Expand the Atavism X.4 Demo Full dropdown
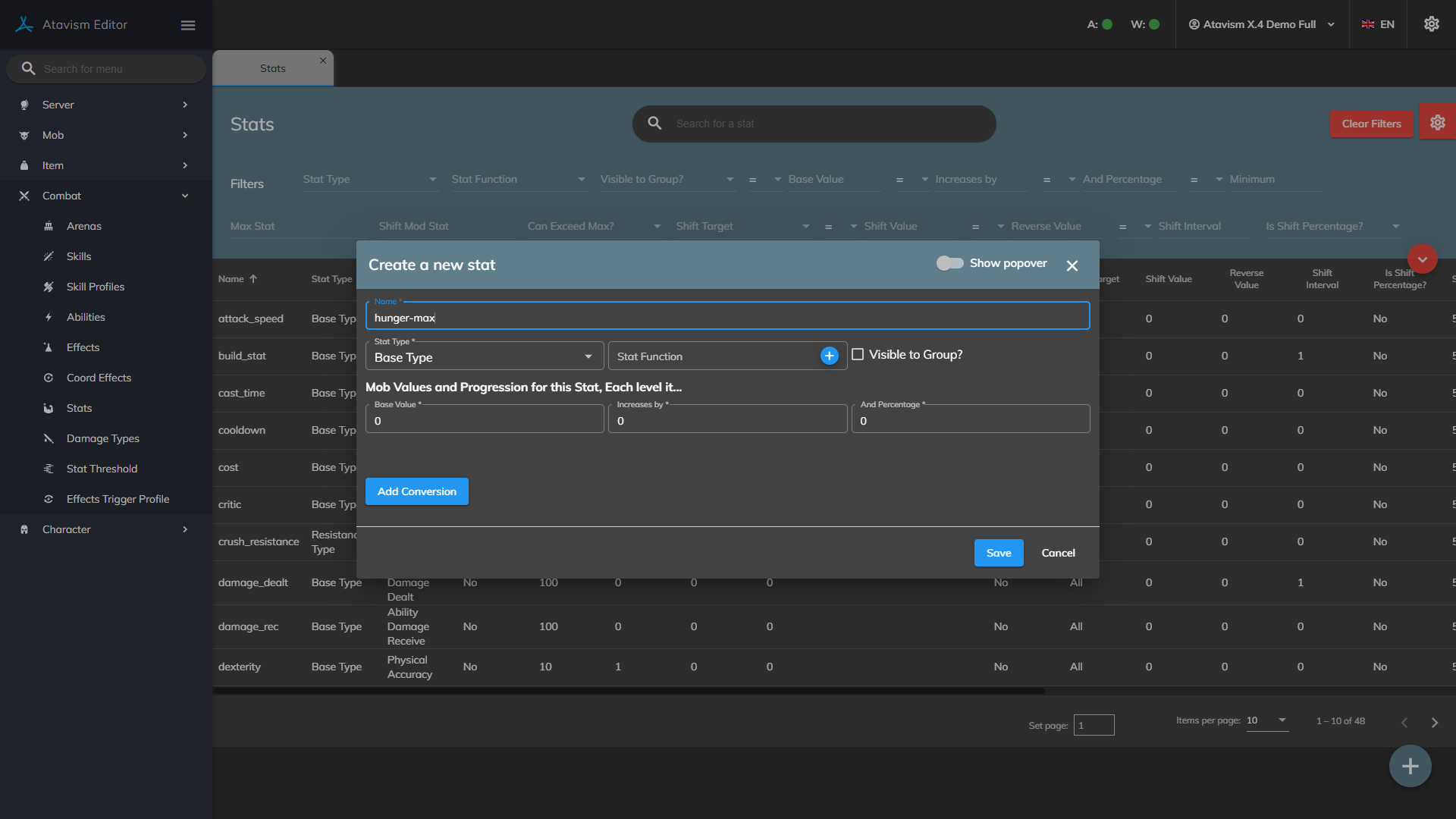The width and height of the screenshot is (1456, 819). pyautogui.click(x=1262, y=24)
